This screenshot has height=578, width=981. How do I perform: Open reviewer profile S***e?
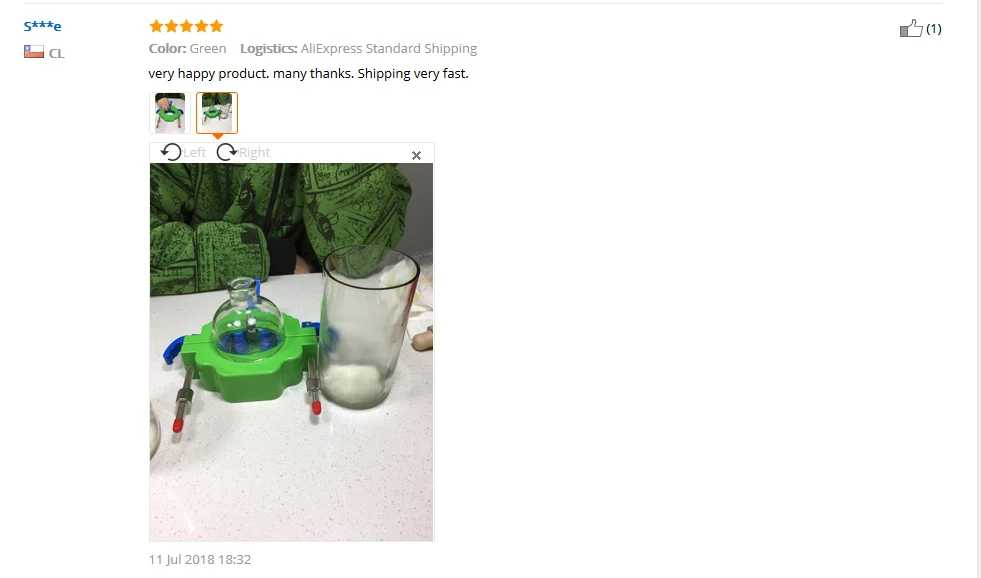coord(43,26)
